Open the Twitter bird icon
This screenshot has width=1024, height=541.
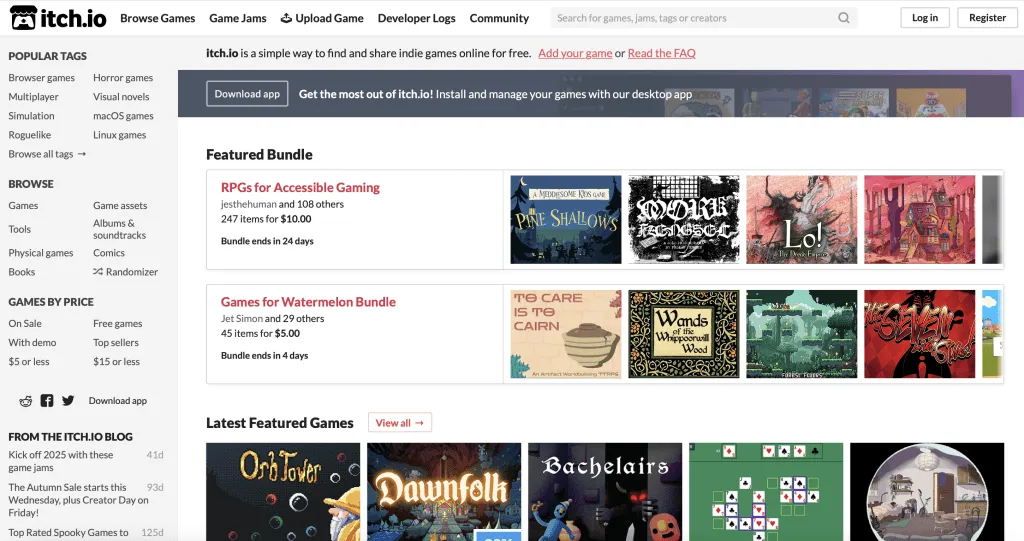tap(68, 401)
